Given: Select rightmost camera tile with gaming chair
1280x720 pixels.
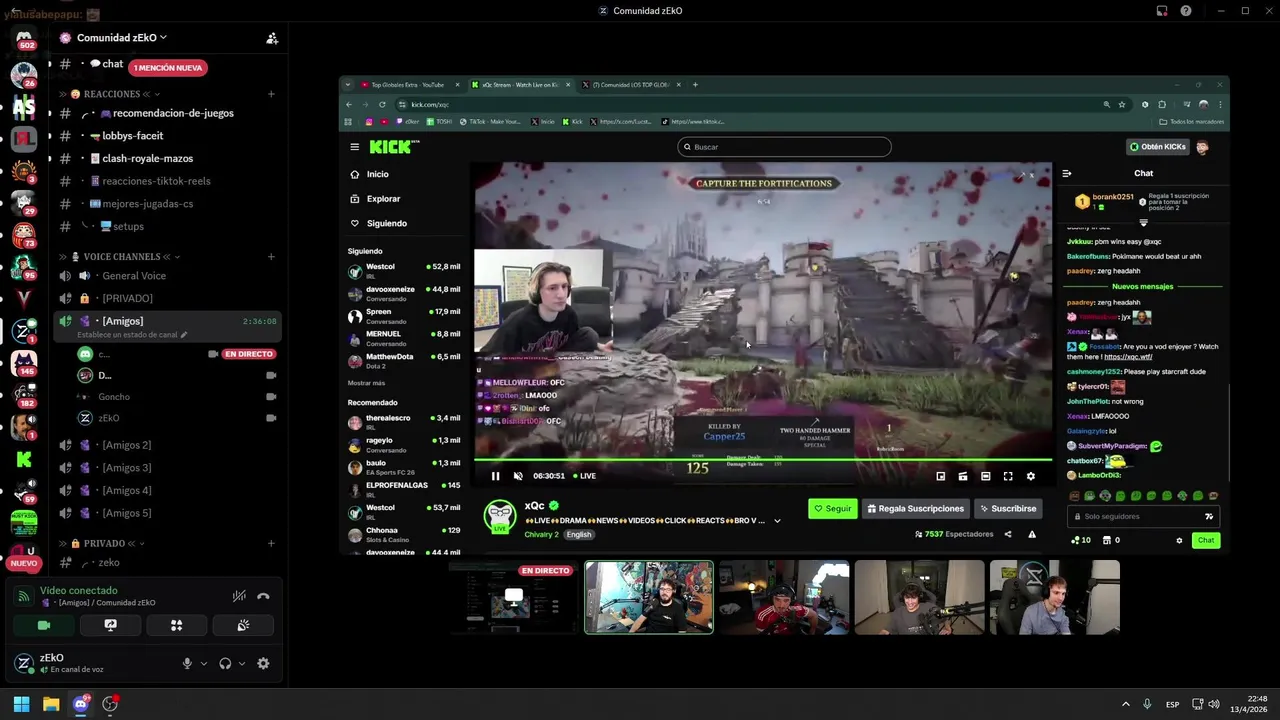Looking at the screenshot, I should click(1054, 598).
